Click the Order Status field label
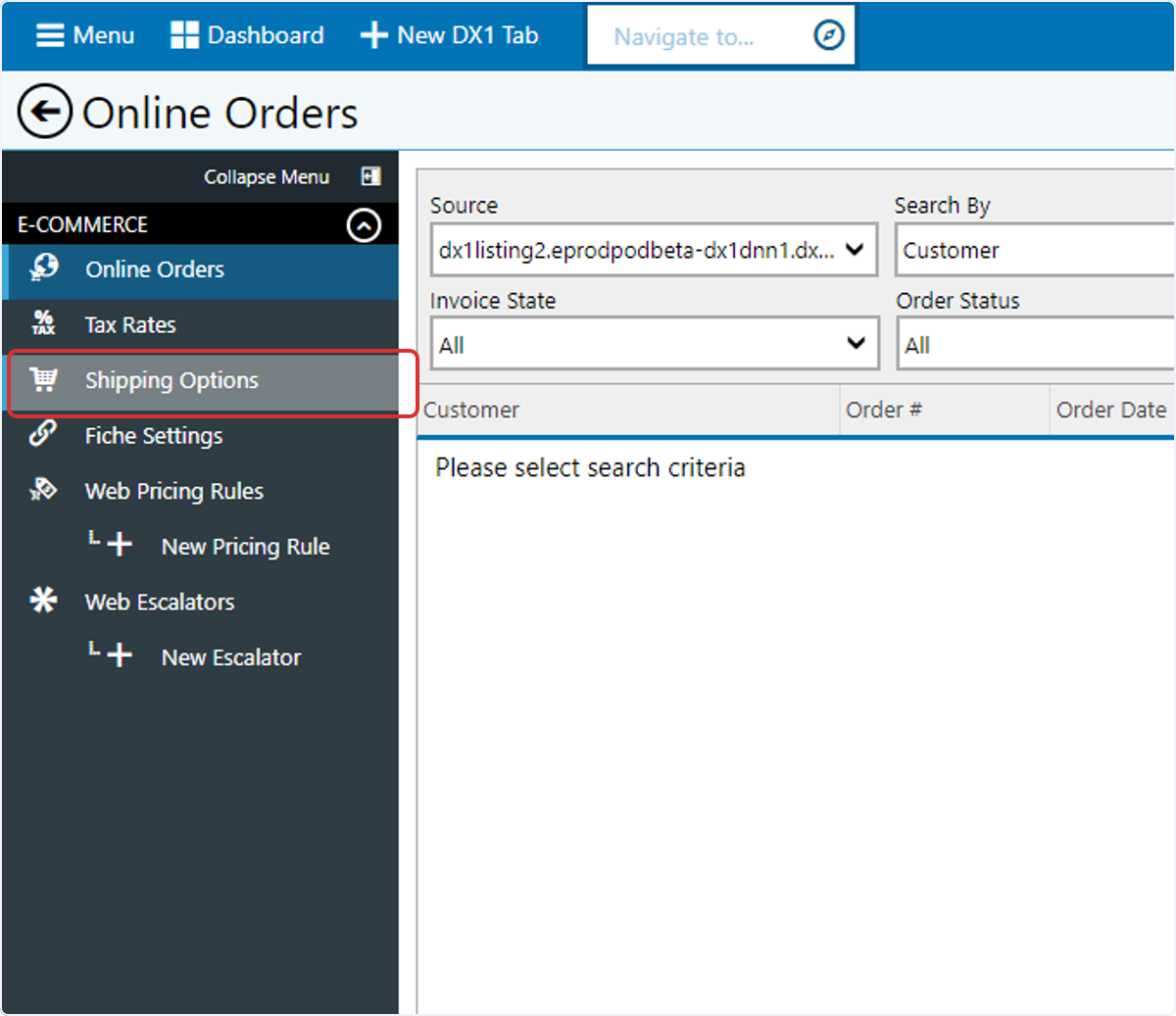This screenshot has height=1016, width=1176. (x=958, y=301)
